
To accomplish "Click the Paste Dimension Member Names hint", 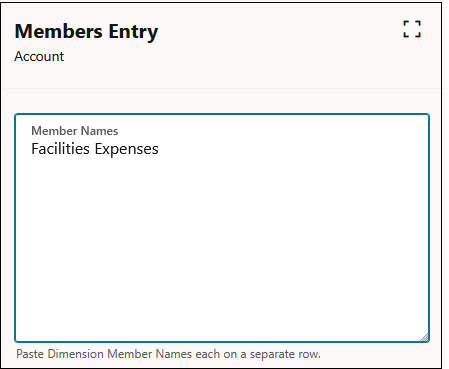I will click(168, 354).
